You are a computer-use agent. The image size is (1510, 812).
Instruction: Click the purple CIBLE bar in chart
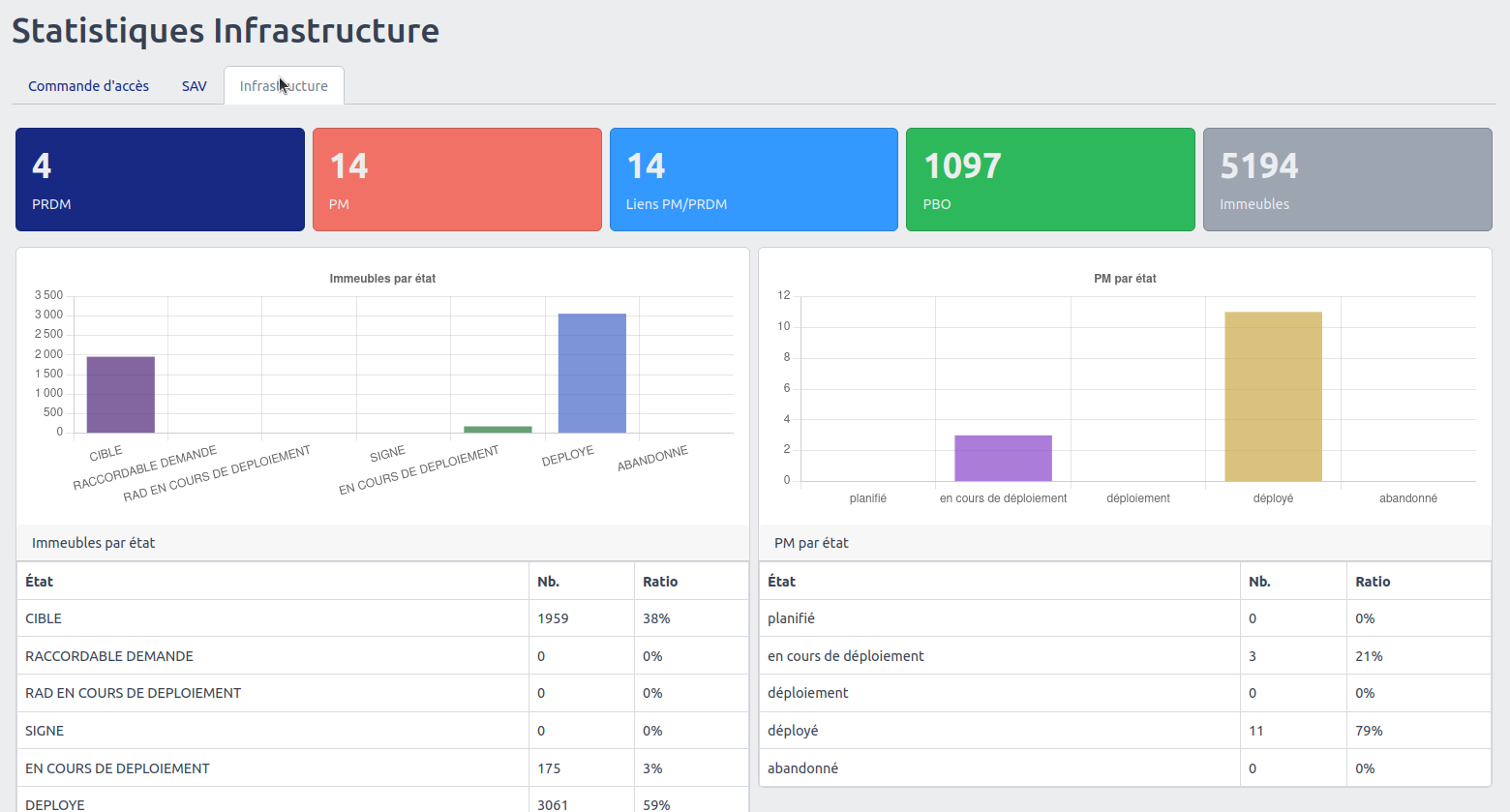[x=121, y=395]
